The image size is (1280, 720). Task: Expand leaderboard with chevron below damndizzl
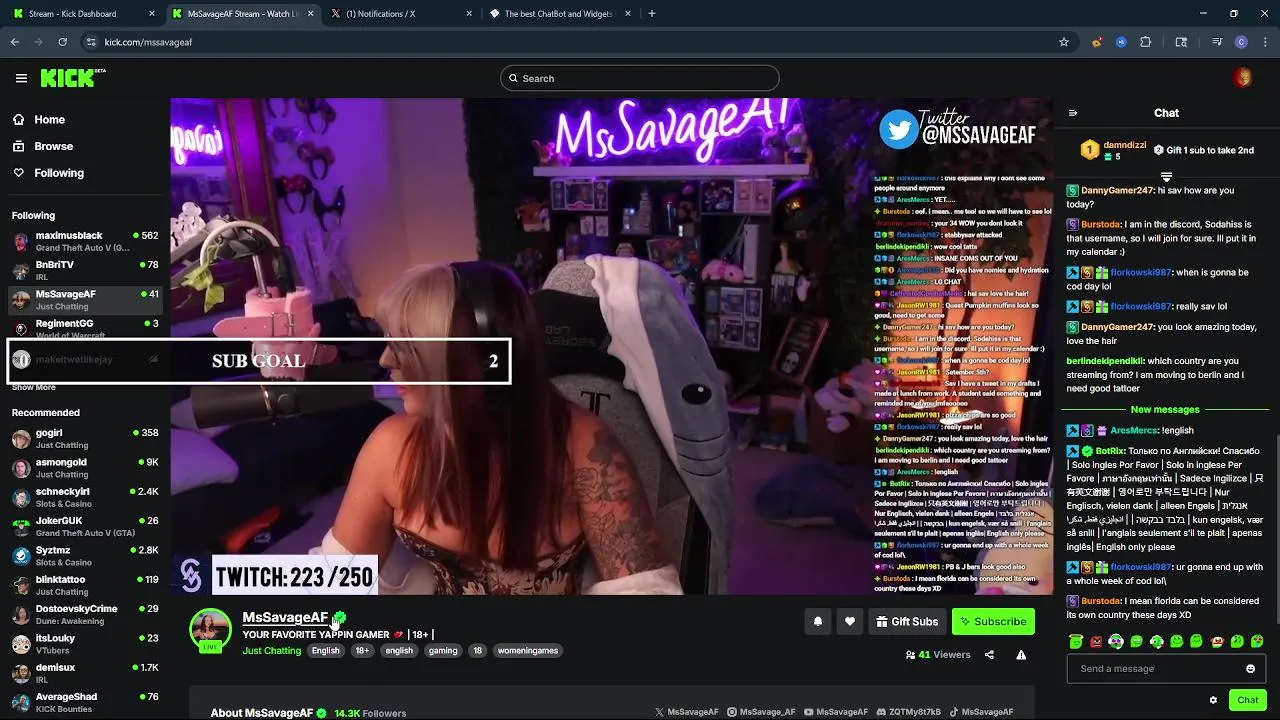[1166, 177]
